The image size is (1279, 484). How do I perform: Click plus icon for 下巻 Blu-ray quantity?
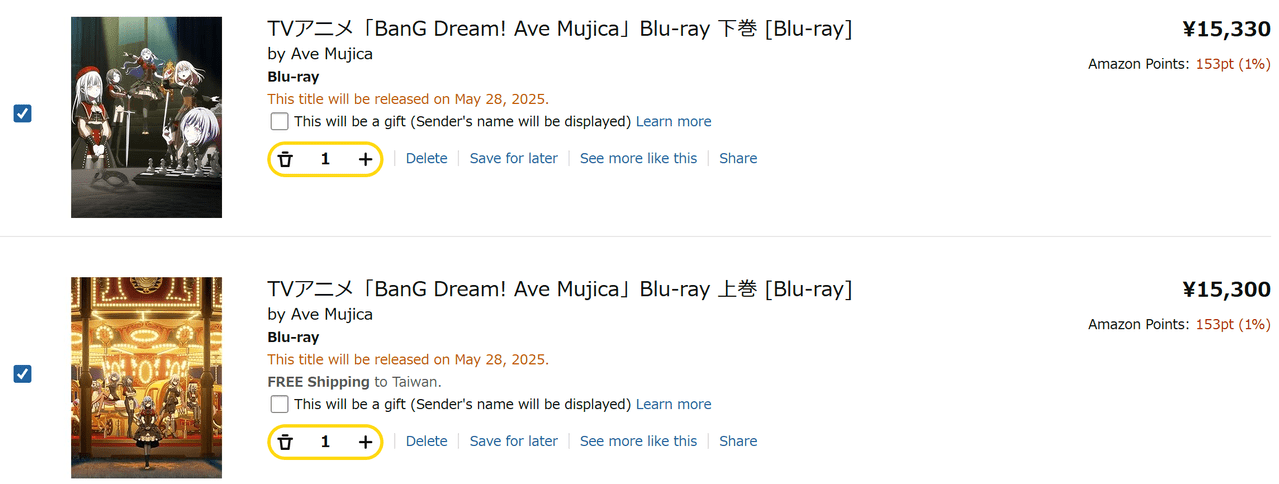pyautogui.click(x=365, y=159)
